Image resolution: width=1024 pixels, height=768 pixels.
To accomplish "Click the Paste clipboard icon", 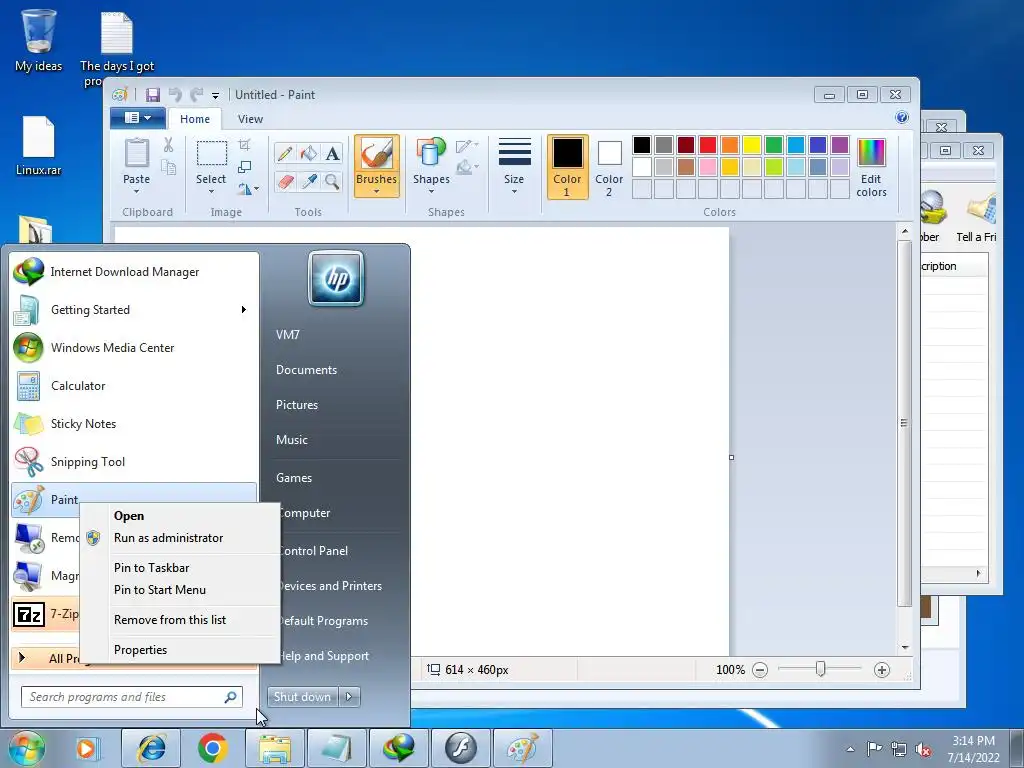I will [x=136, y=154].
